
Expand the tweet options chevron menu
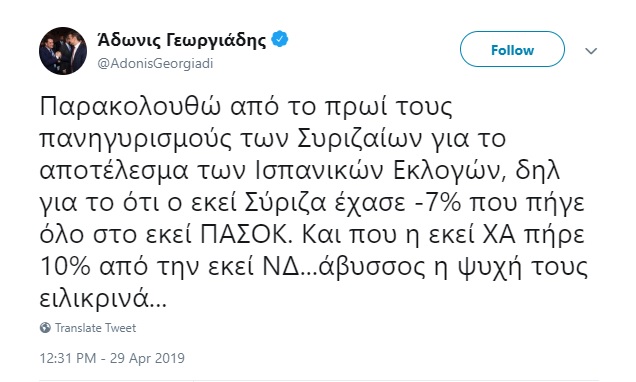pos(591,51)
